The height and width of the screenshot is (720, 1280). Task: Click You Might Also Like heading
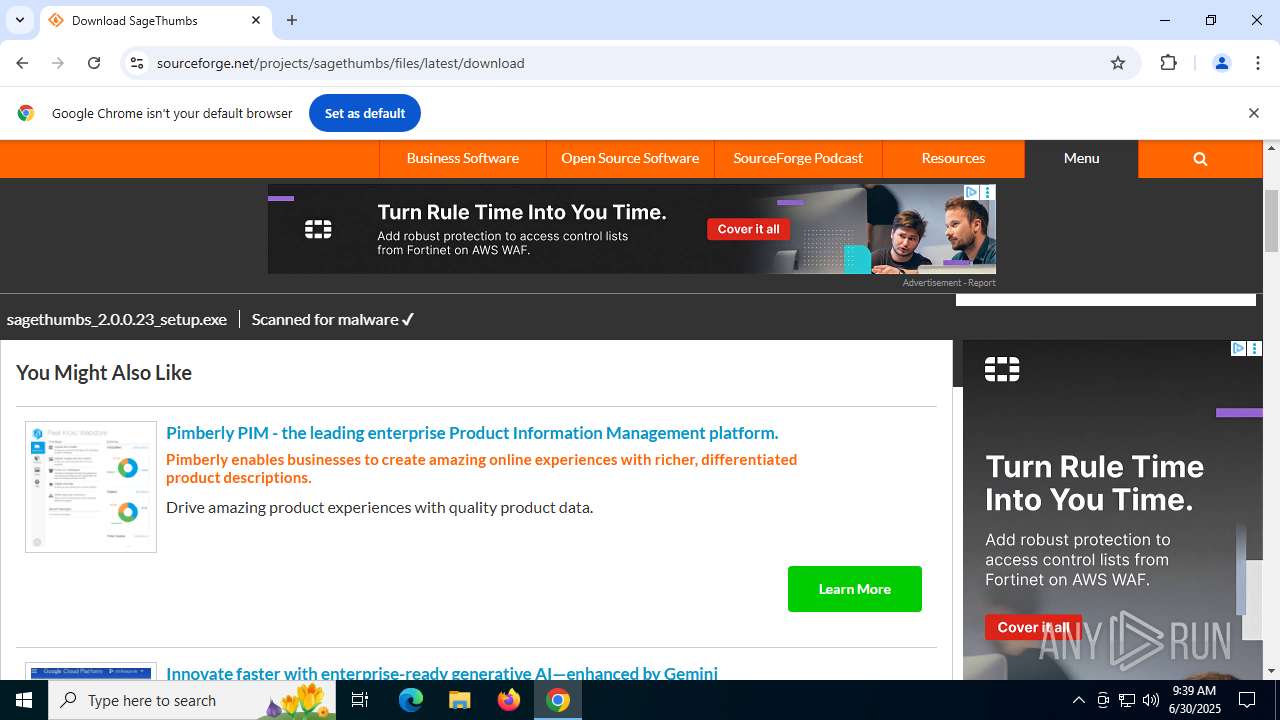point(104,372)
